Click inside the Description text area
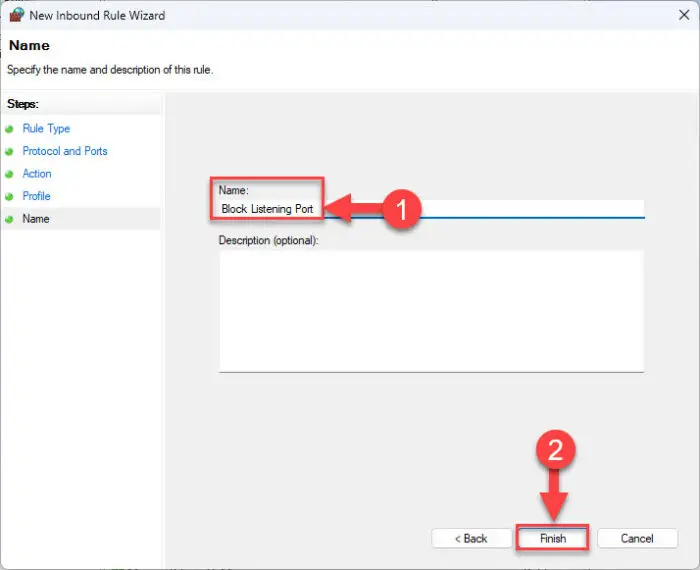The image size is (700, 570). coord(431,311)
